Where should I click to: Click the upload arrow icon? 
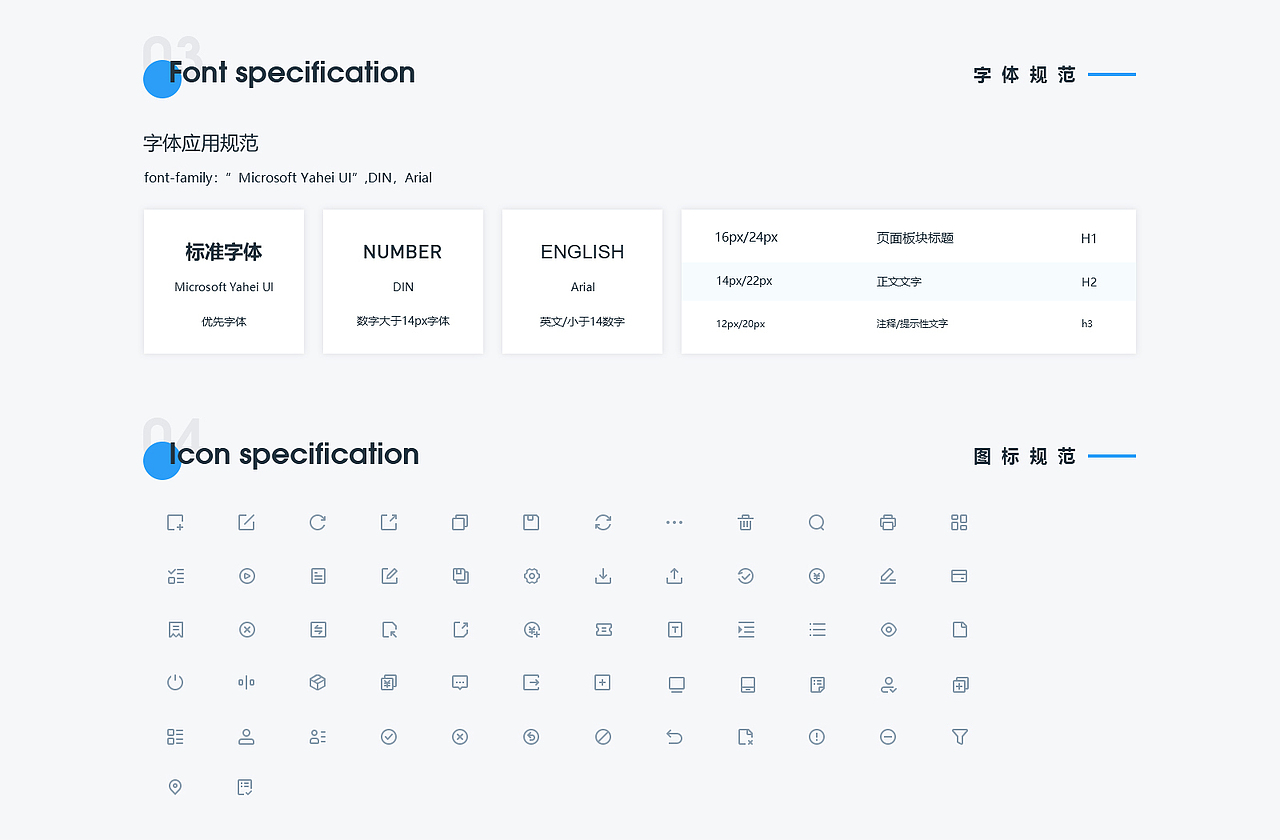[x=674, y=576]
